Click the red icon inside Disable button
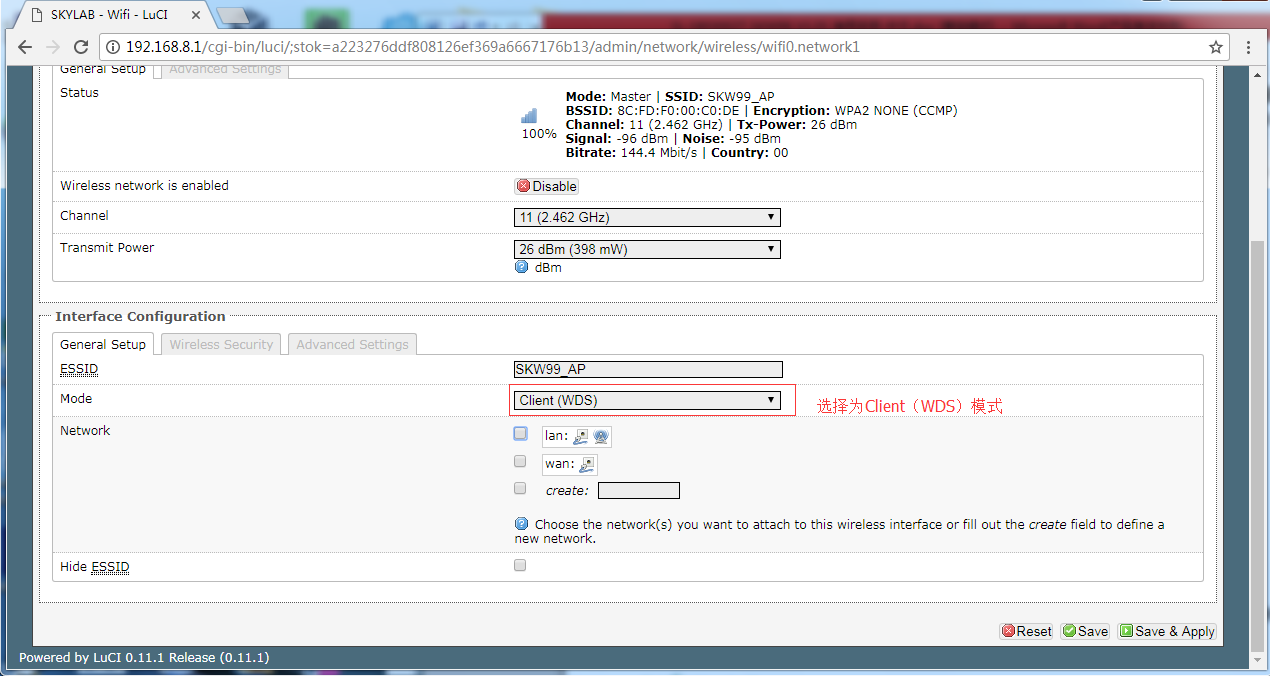This screenshot has height=676, width=1270. point(524,186)
